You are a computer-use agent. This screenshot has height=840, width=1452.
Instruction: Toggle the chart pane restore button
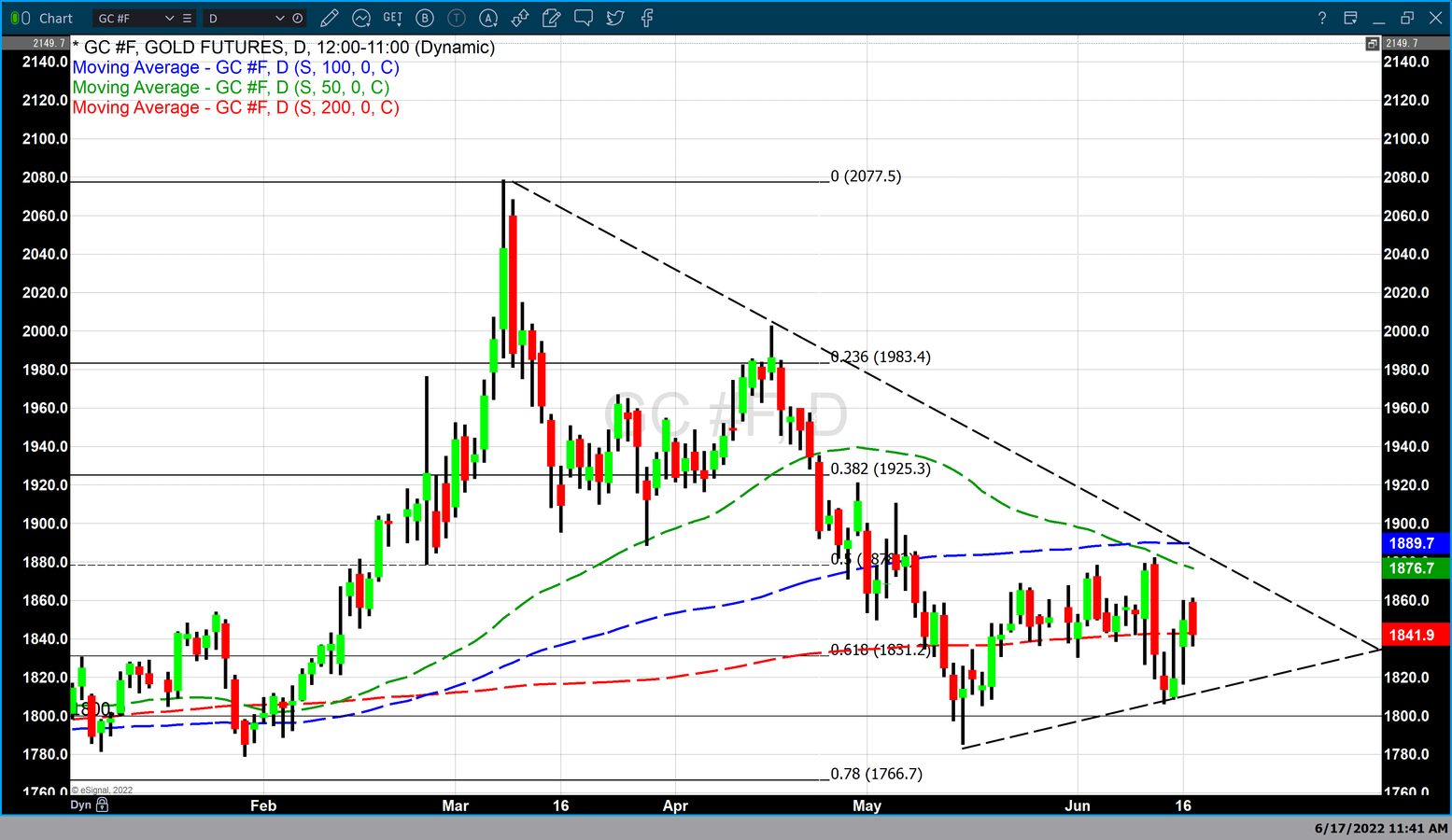pos(1372,44)
